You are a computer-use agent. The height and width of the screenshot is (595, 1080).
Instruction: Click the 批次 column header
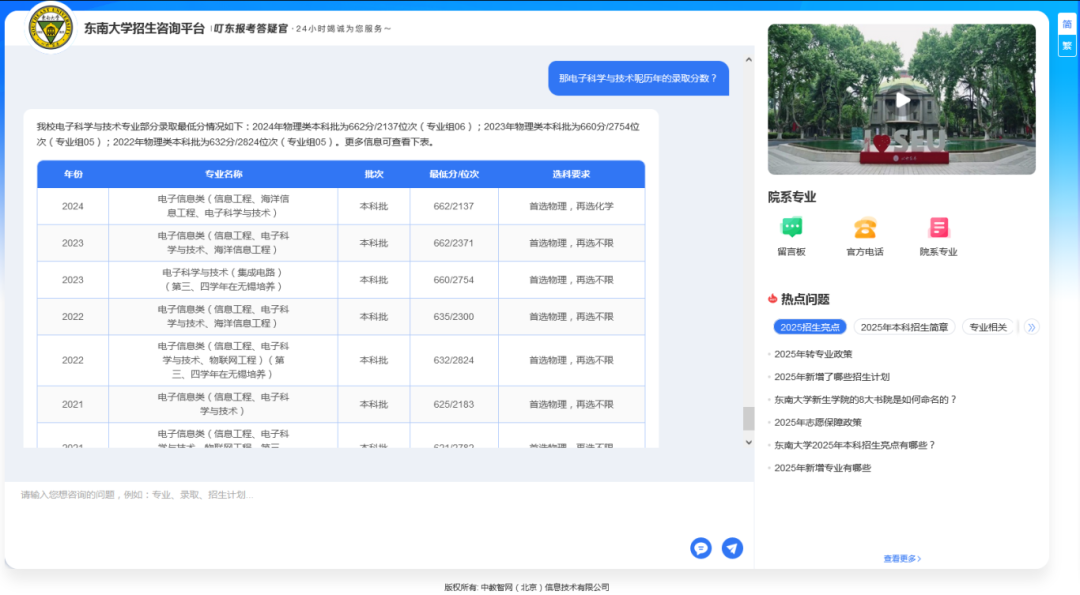point(374,174)
